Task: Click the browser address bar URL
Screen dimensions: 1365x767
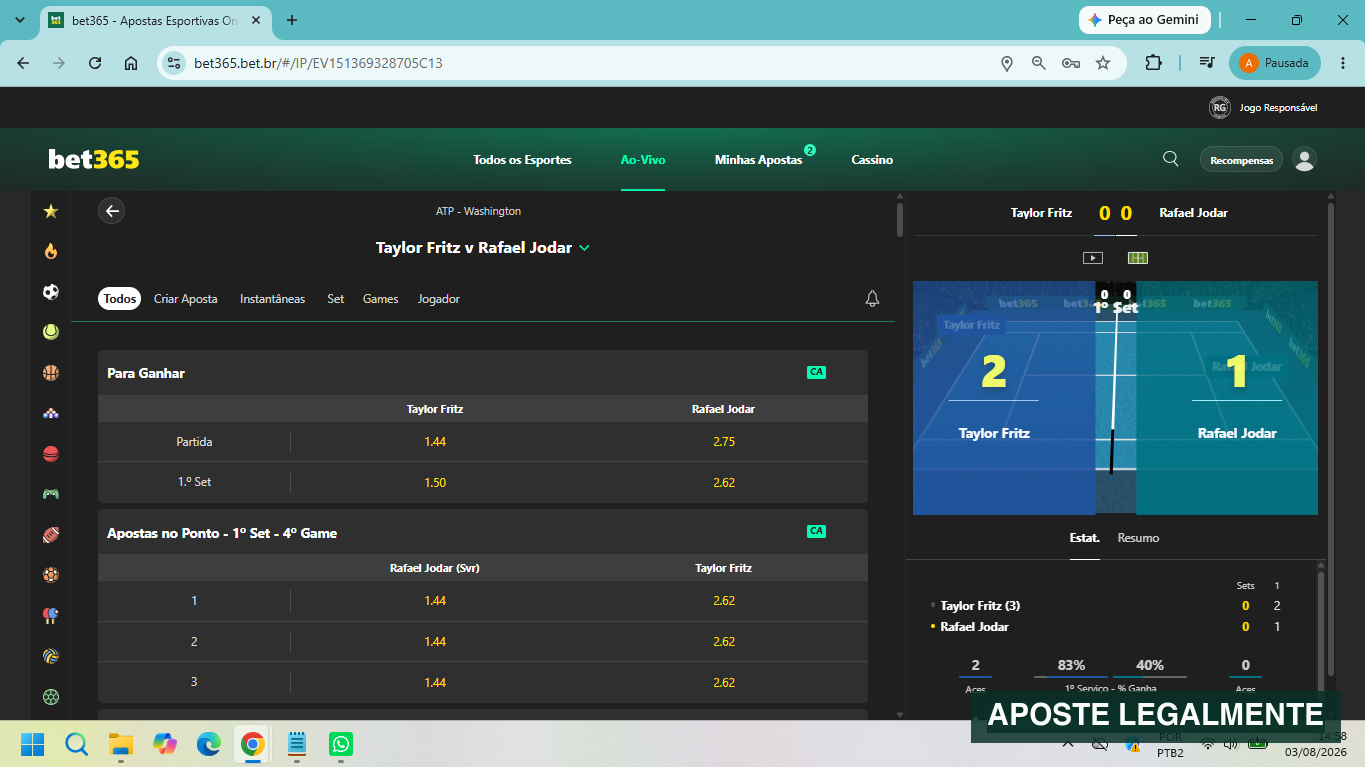Action: click(318, 63)
